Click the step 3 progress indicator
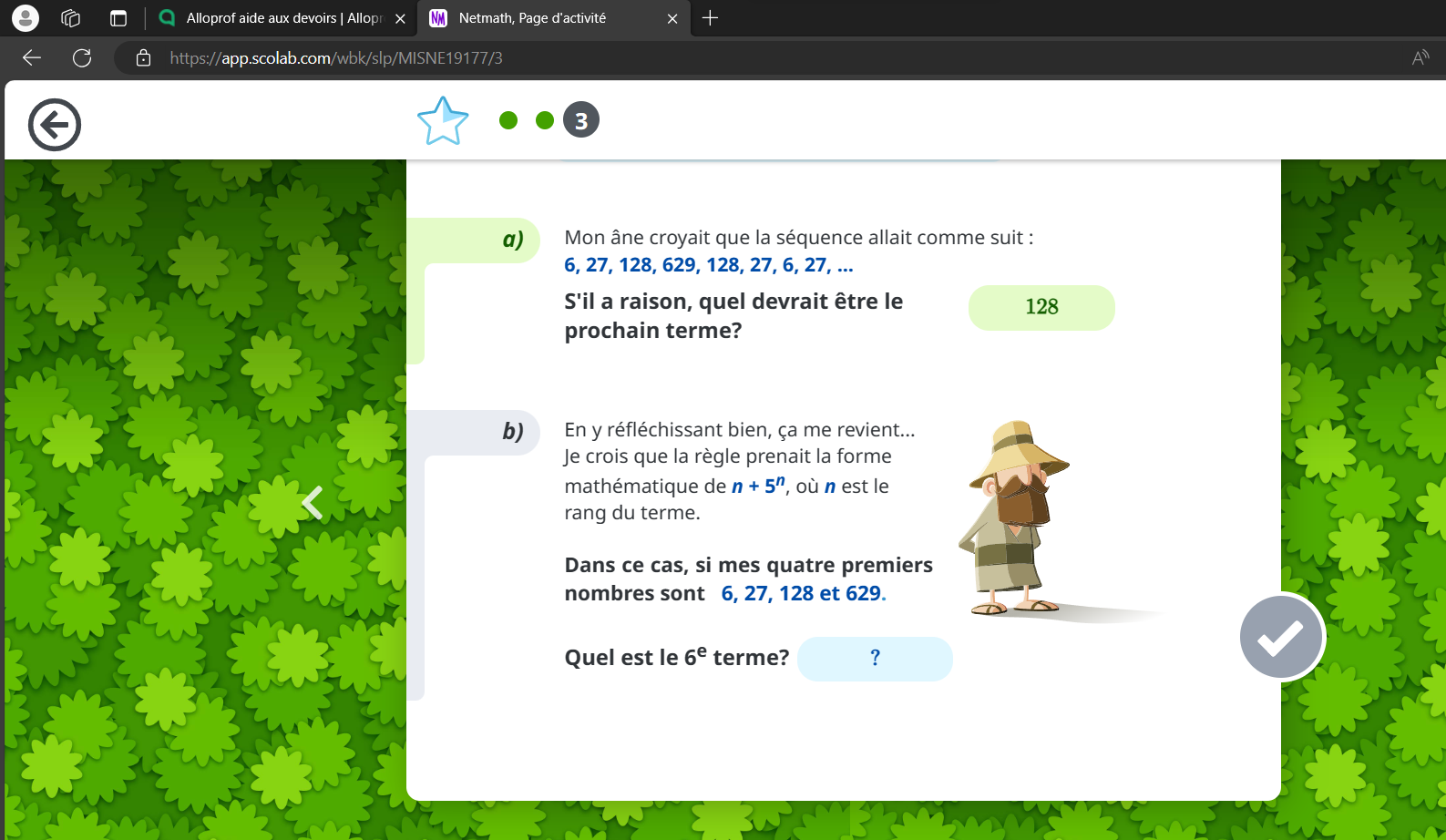This screenshot has height=840, width=1446. [581, 120]
